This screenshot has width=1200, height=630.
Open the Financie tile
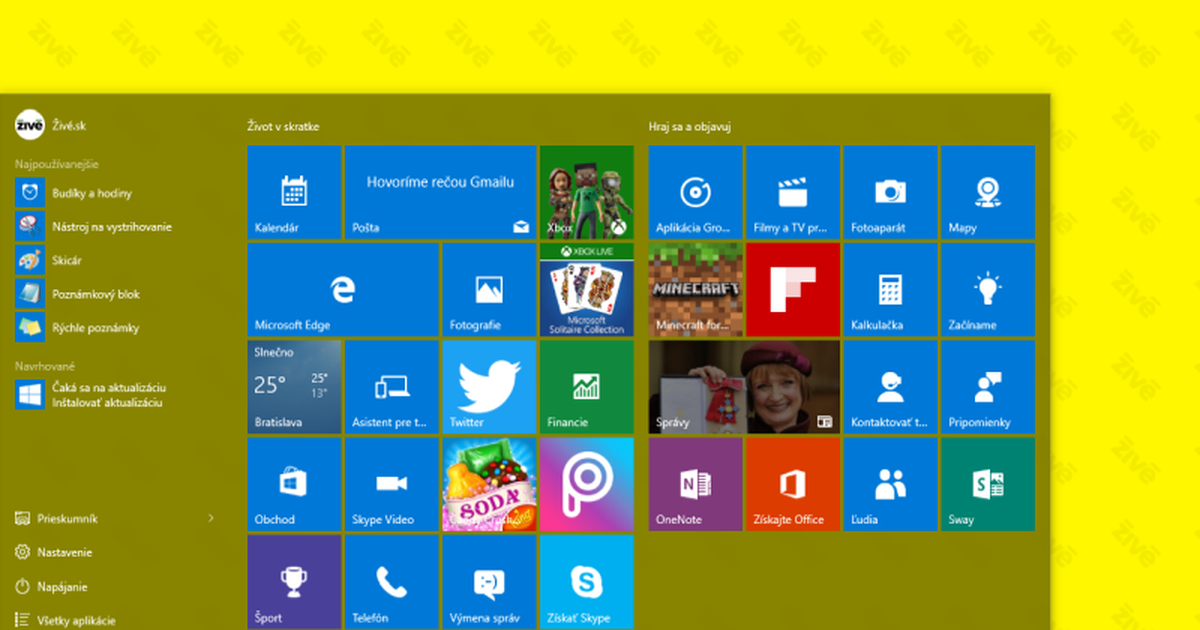[586, 386]
